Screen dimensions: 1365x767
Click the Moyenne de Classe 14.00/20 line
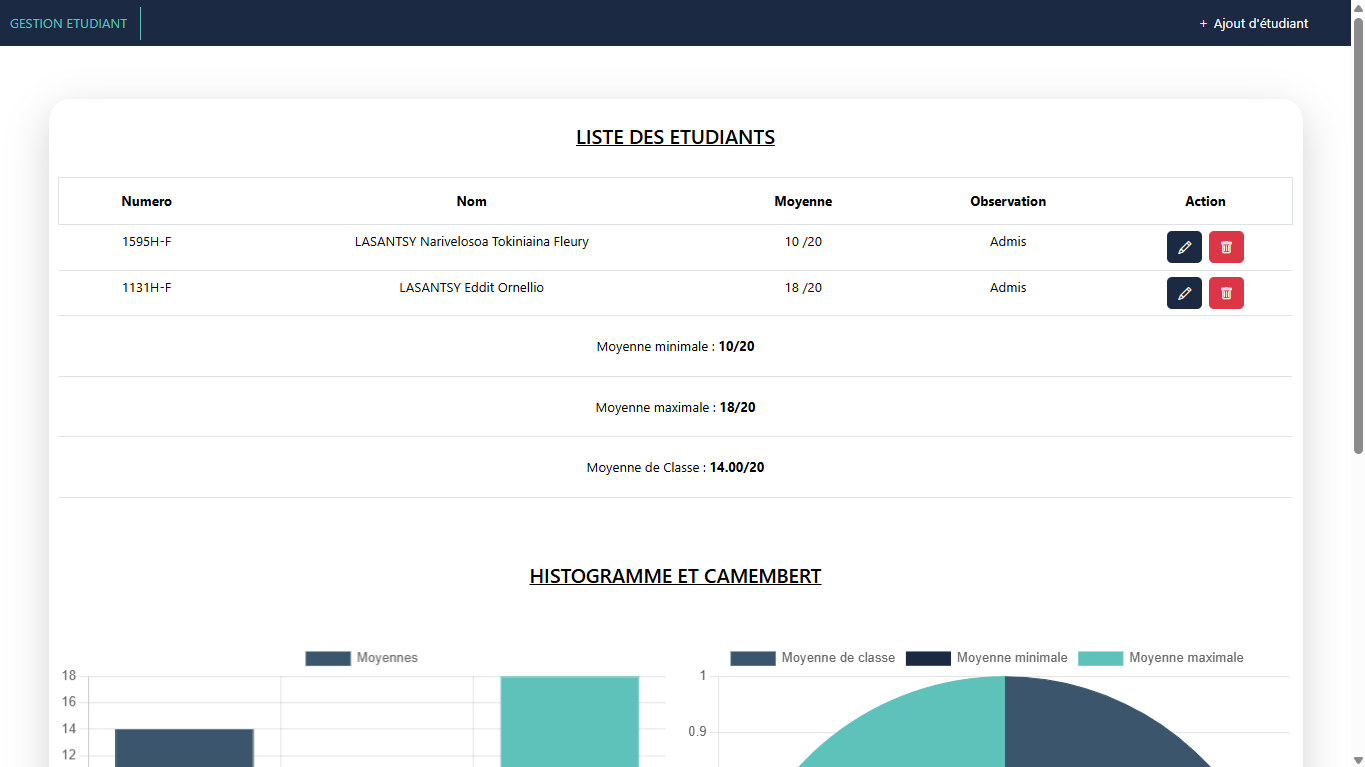tap(675, 467)
